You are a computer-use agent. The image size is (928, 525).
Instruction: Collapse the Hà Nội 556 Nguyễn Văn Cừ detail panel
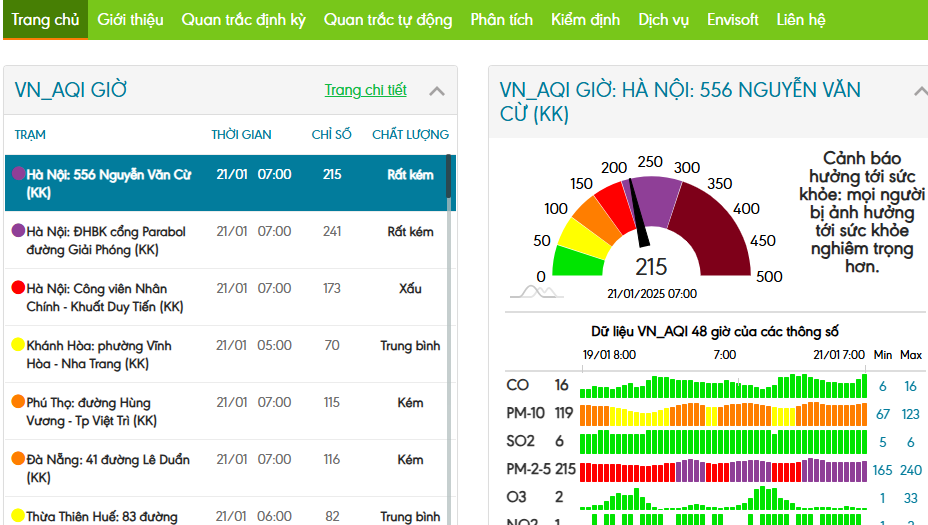click(920, 91)
